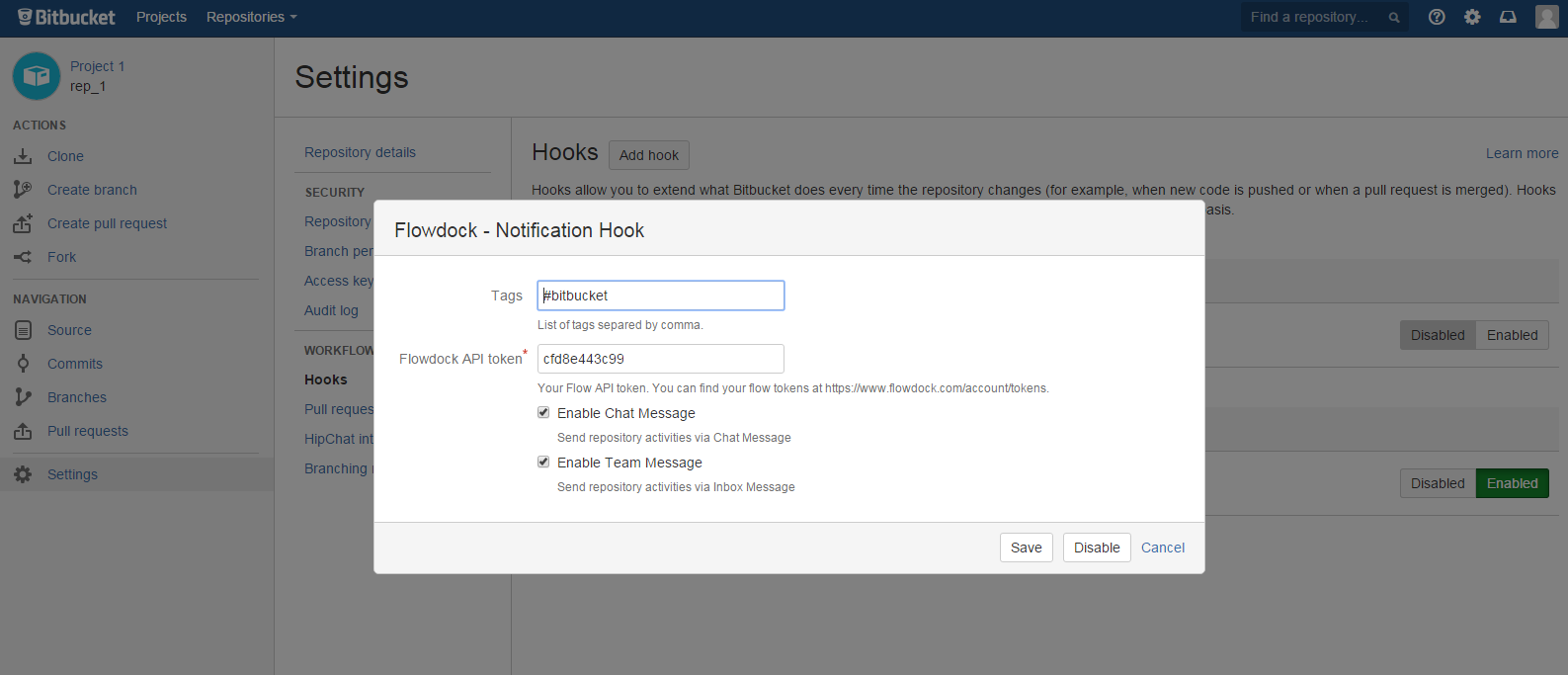Click the Commits icon in sidebar

coord(23,364)
